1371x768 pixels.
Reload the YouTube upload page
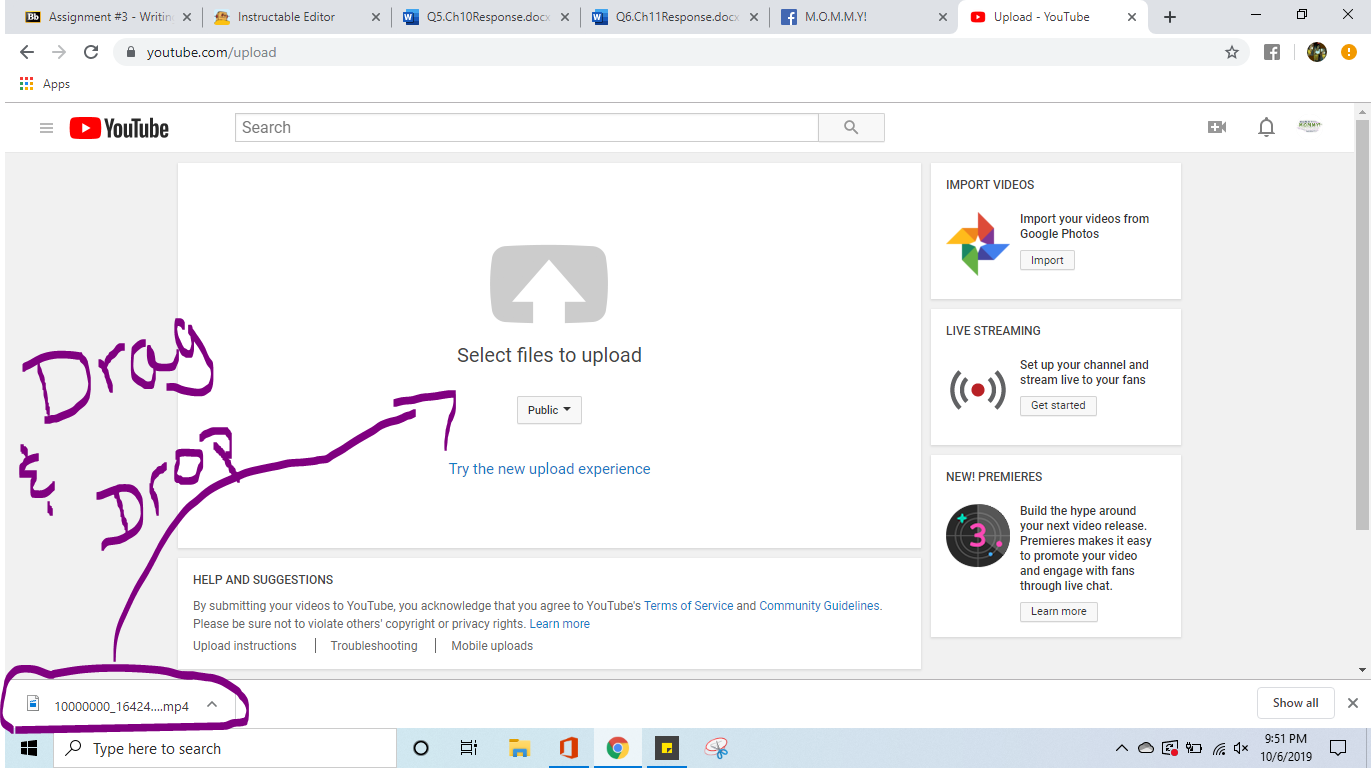[x=91, y=52]
